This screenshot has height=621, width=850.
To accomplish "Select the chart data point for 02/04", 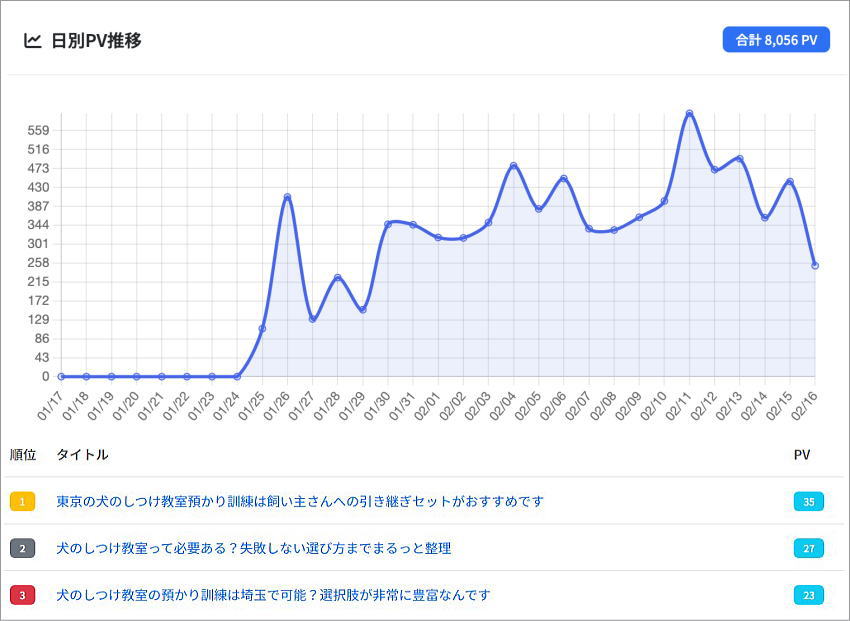I will (514, 165).
